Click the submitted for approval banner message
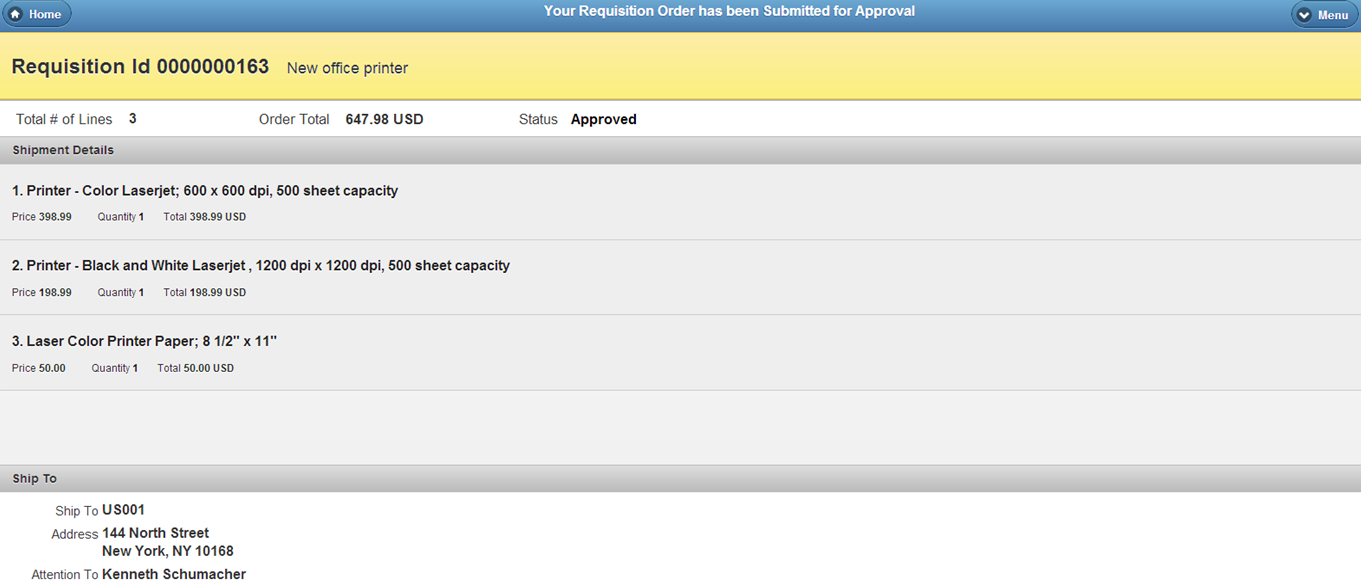Screen dimensions: 1361x587 pos(729,11)
